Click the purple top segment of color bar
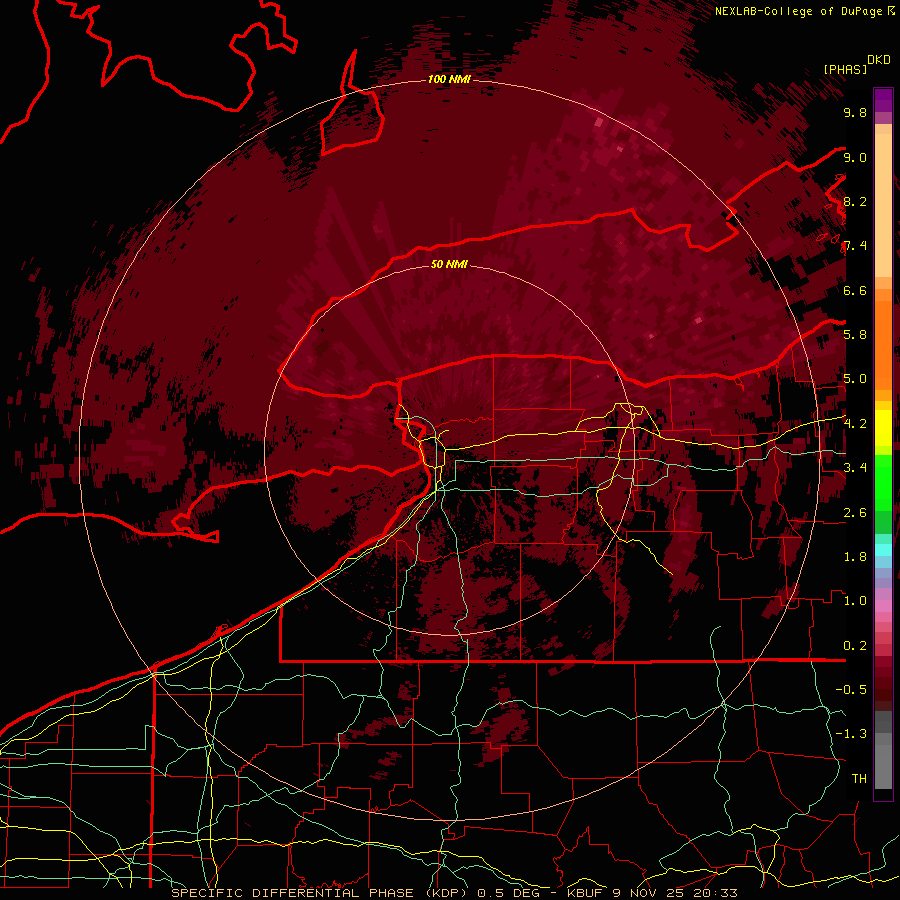The height and width of the screenshot is (900, 900). [x=883, y=100]
